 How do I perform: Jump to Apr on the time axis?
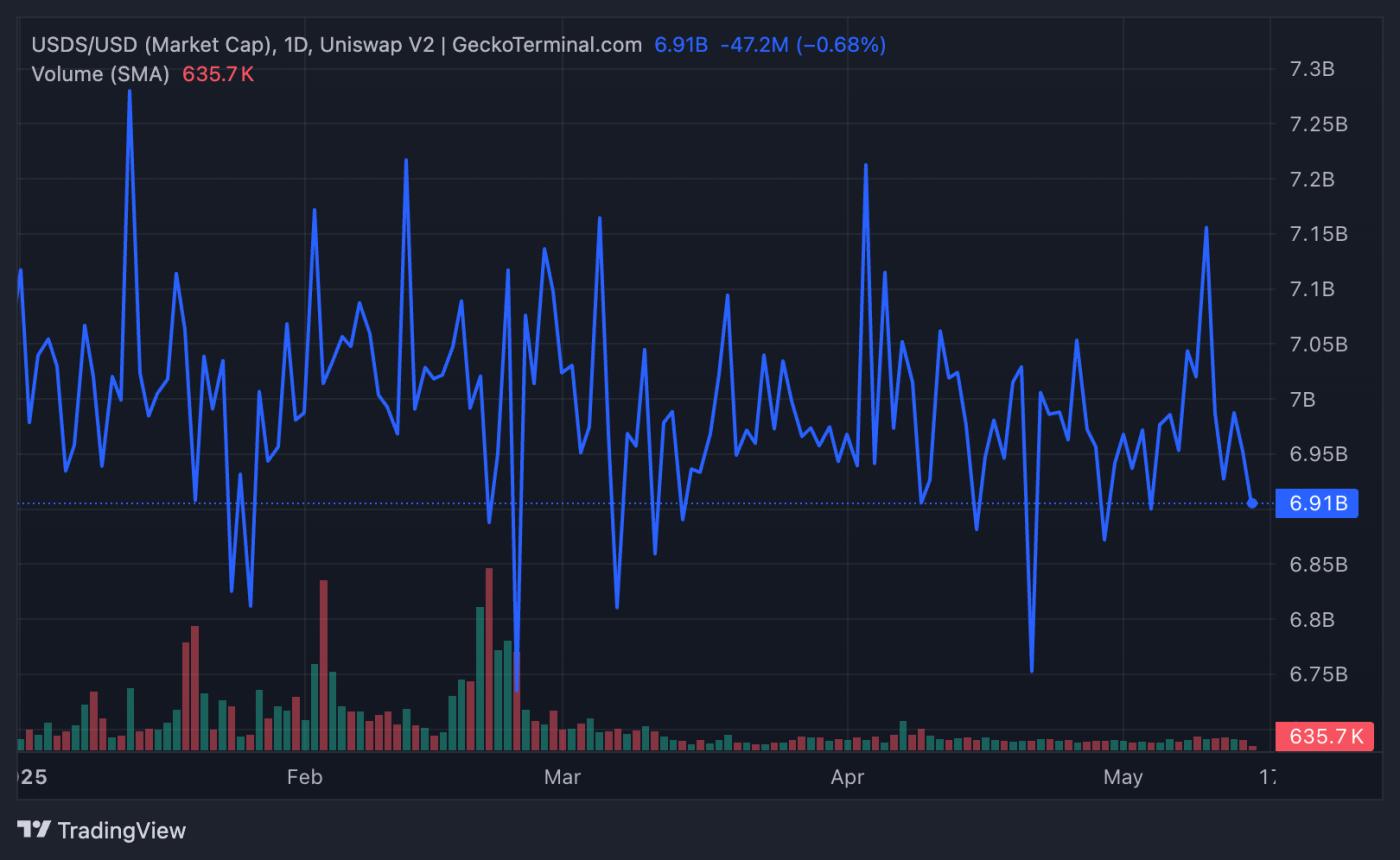[847, 777]
